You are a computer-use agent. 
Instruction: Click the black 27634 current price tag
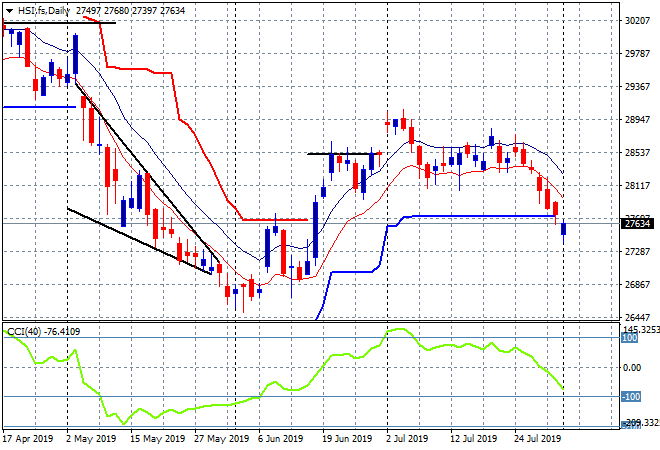coord(637,224)
